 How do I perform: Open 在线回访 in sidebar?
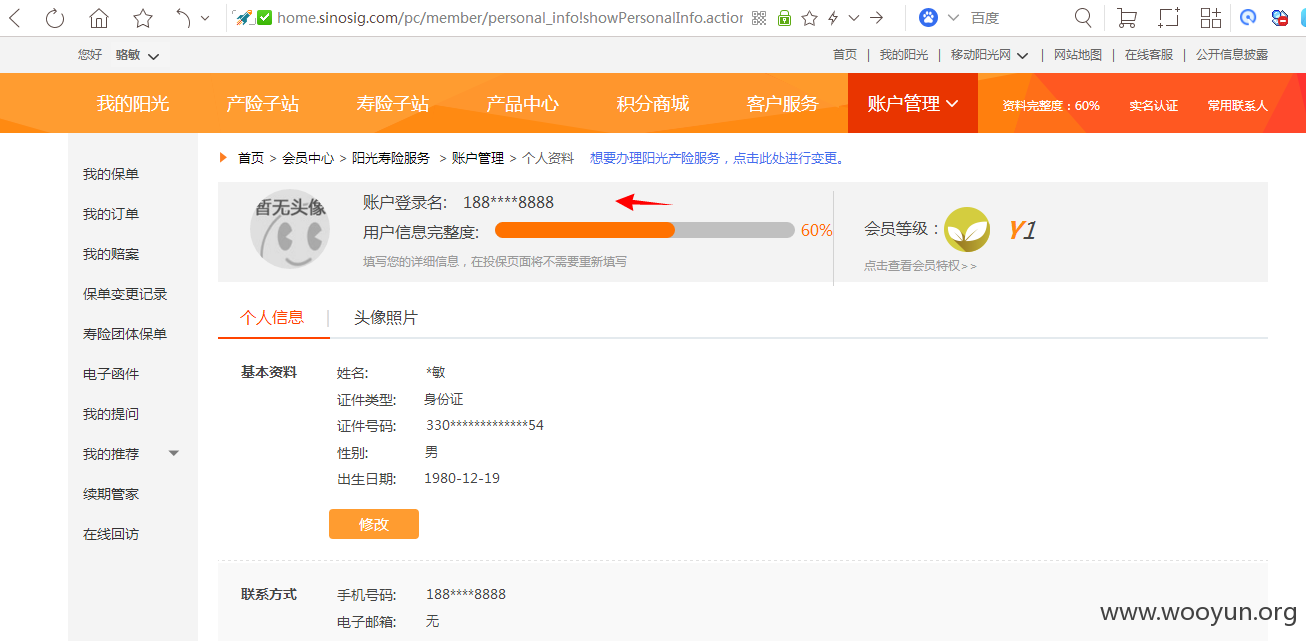coord(111,534)
